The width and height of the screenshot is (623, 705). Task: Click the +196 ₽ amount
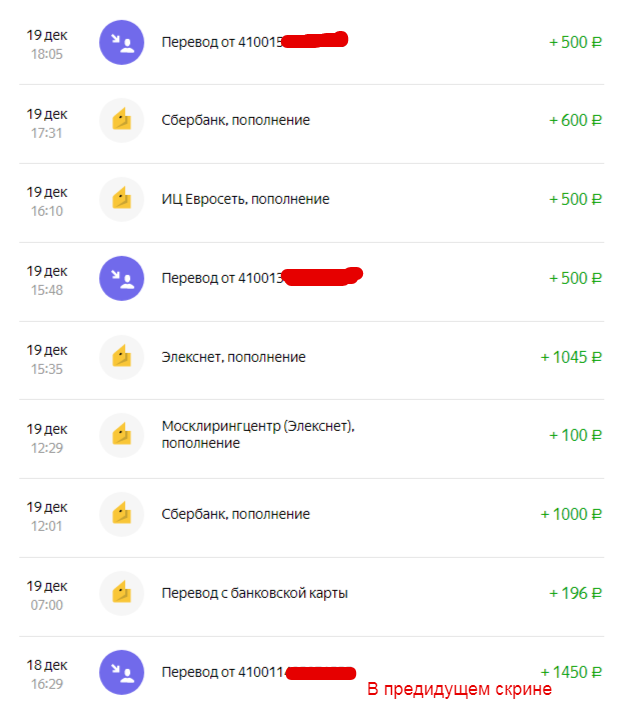pyautogui.click(x=575, y=593)
